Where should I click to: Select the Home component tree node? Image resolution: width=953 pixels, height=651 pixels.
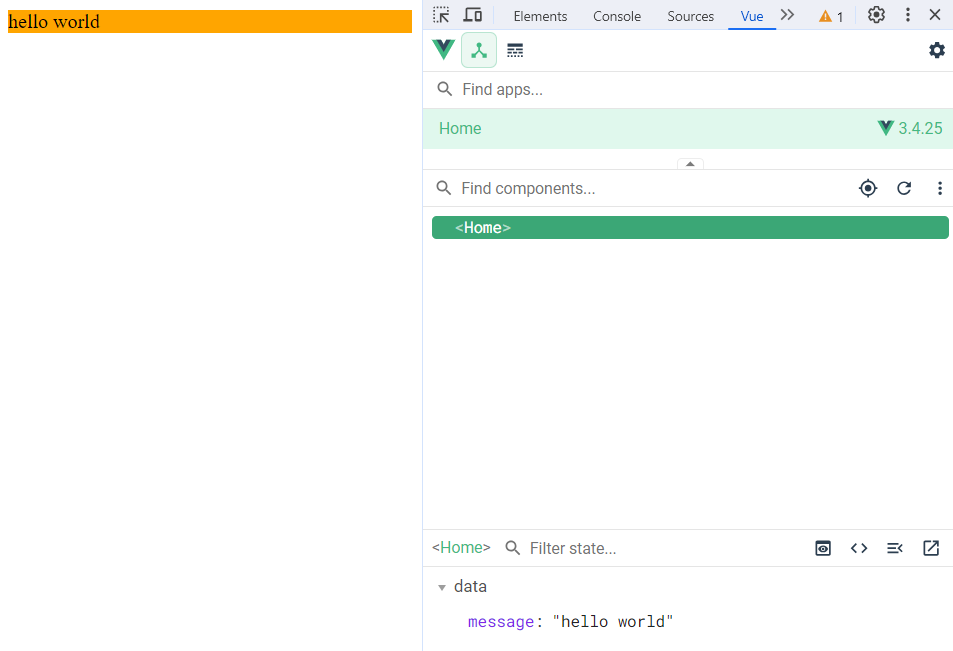coord(484,228)
